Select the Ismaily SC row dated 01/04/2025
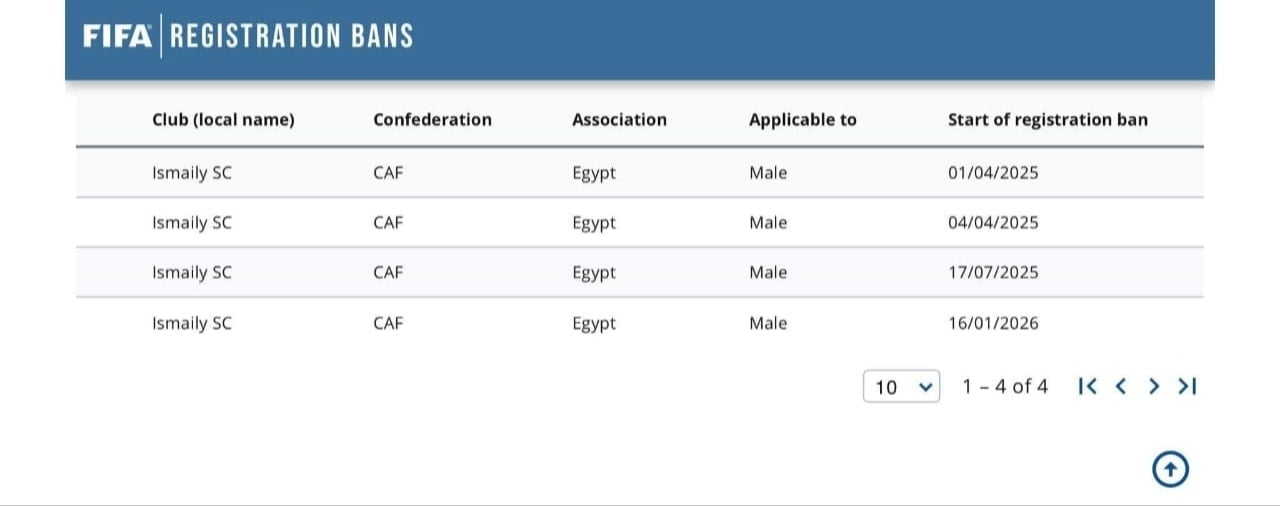The image size is (1280, 506). tap(640, 173)
